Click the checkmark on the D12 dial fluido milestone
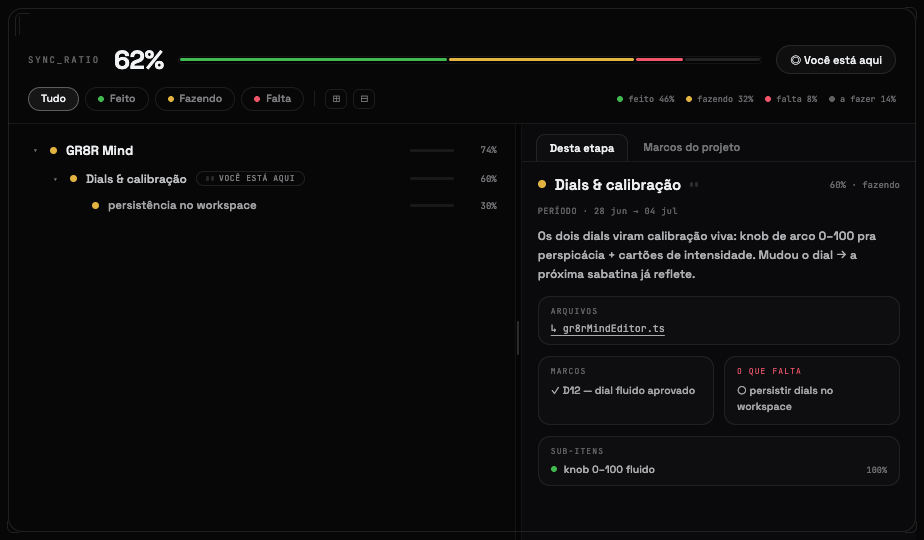This screenshot has width=924, height=540. click(x=555, y=391)
